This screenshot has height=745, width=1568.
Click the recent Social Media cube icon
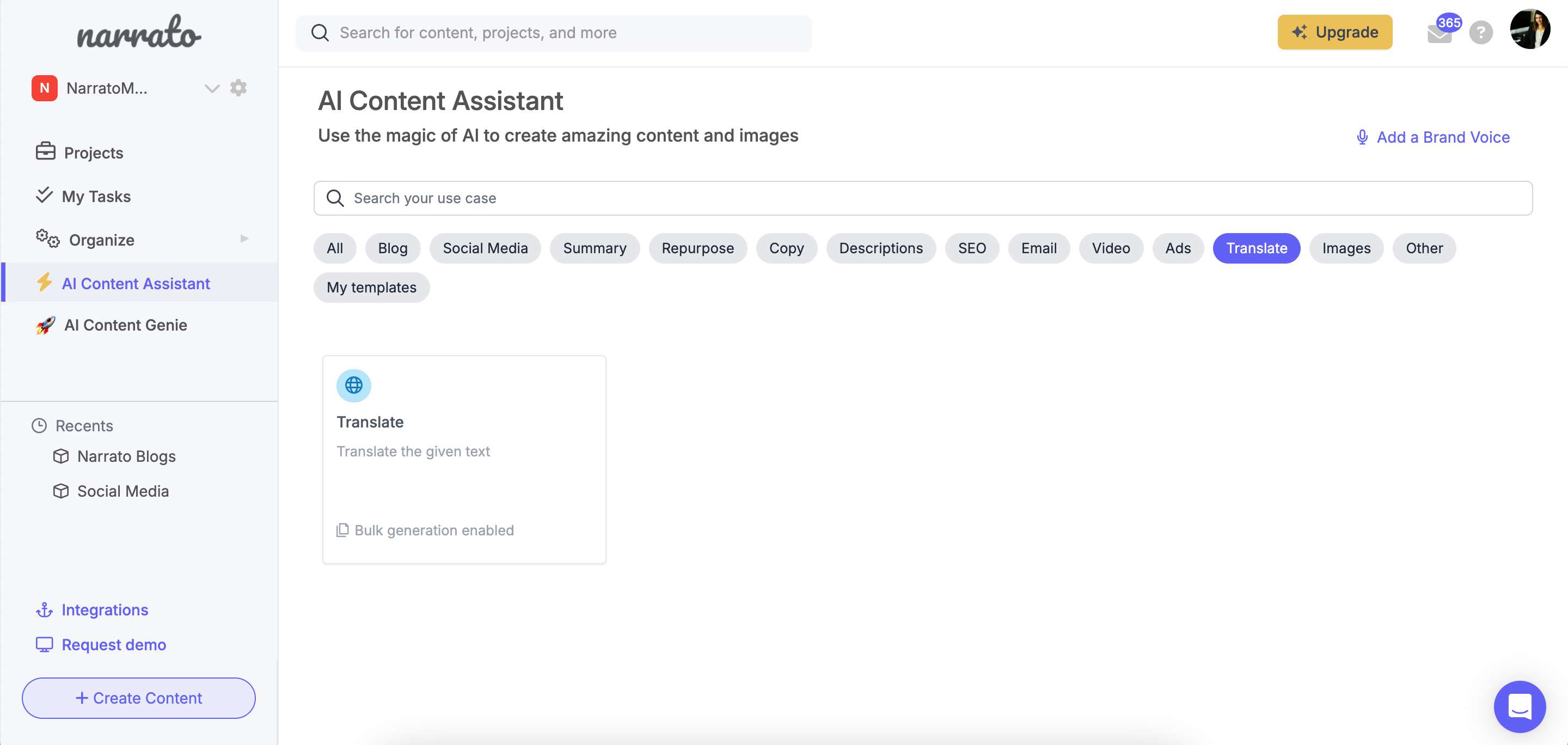click(61, 491)
